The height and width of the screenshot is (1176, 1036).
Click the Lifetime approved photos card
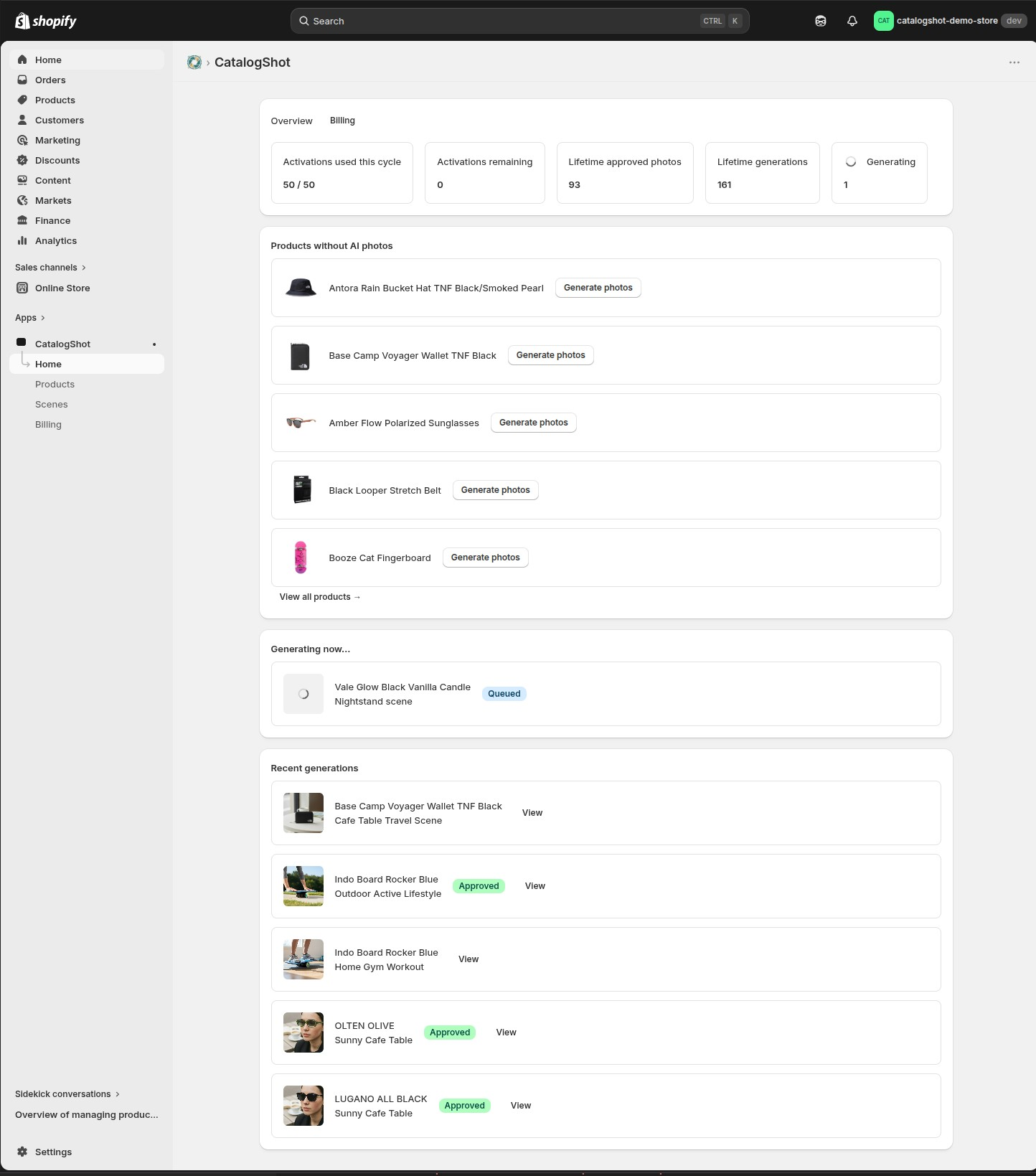pyautogui.click(x=625, y=173)
